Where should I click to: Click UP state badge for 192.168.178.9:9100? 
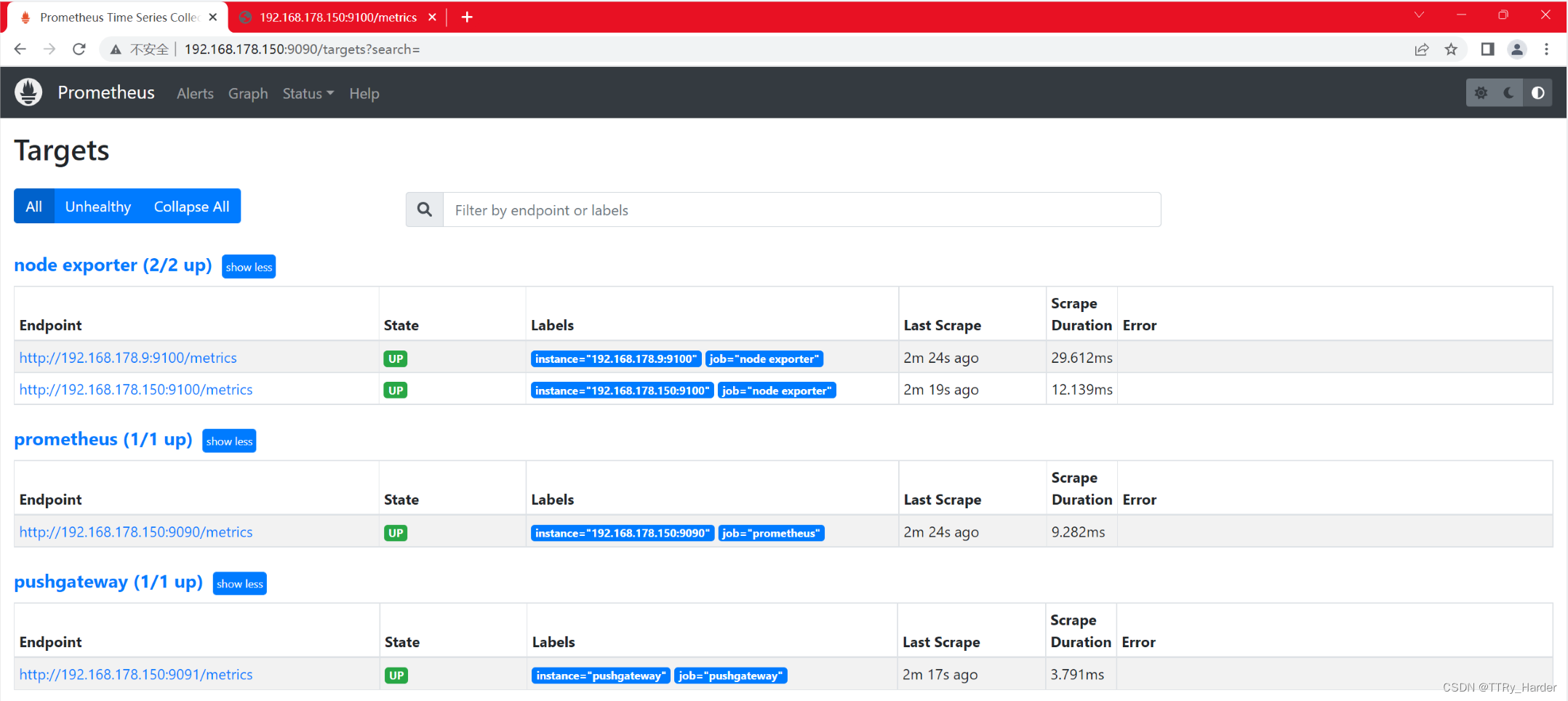[x=396, y=358]
